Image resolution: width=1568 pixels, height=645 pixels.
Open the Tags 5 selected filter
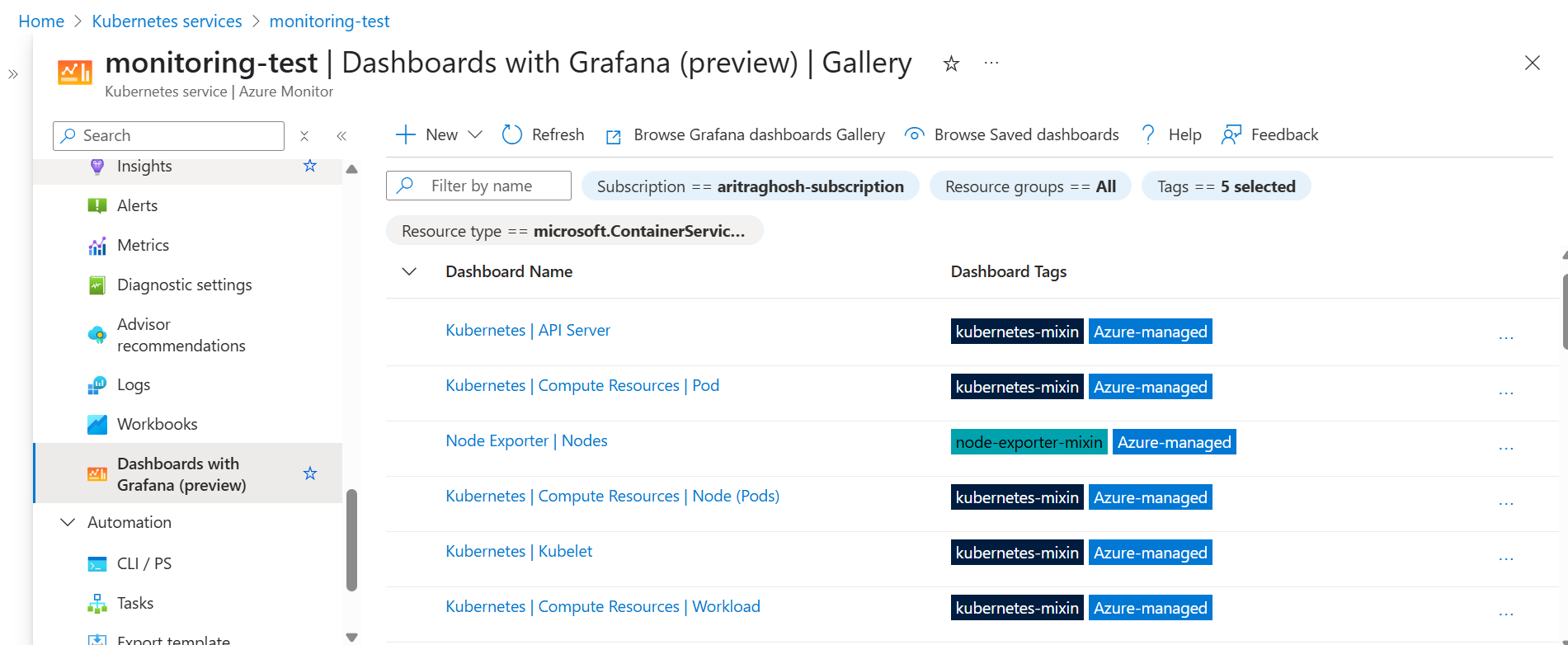pos(1226,186)
